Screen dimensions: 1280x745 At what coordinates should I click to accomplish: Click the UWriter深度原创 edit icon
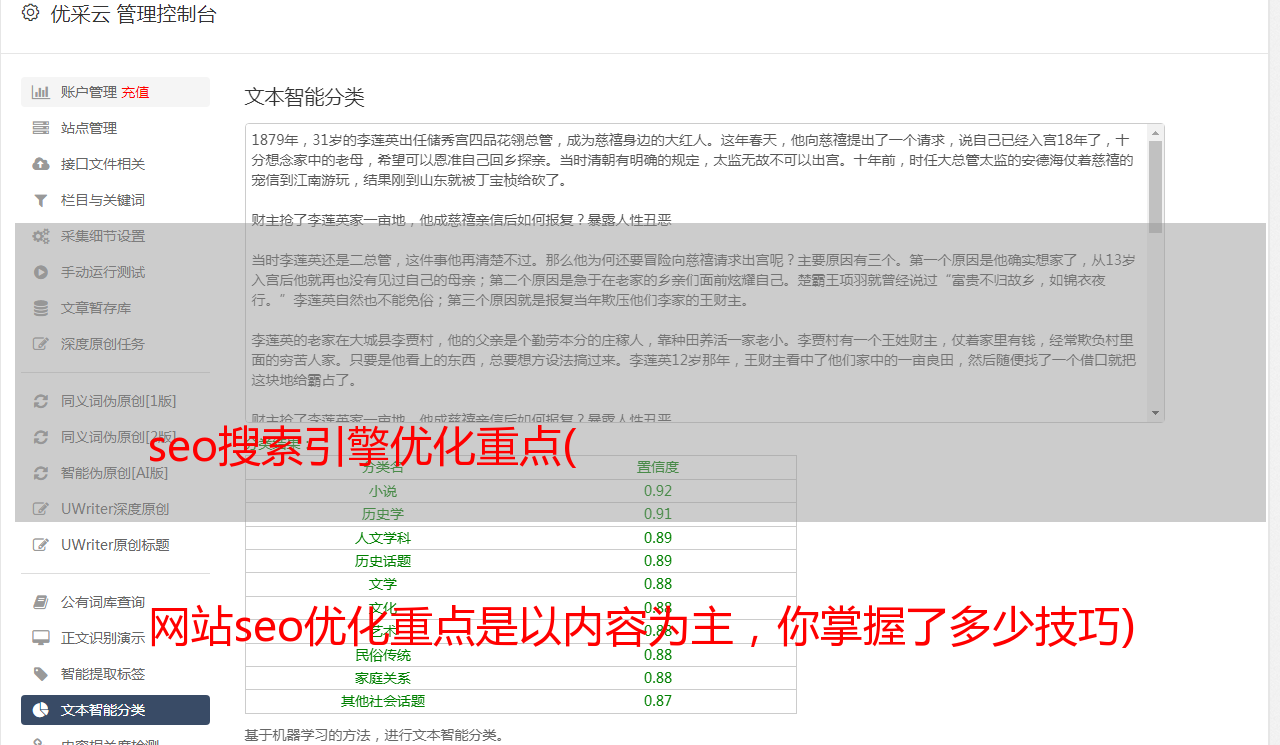[x=41, y=509]
